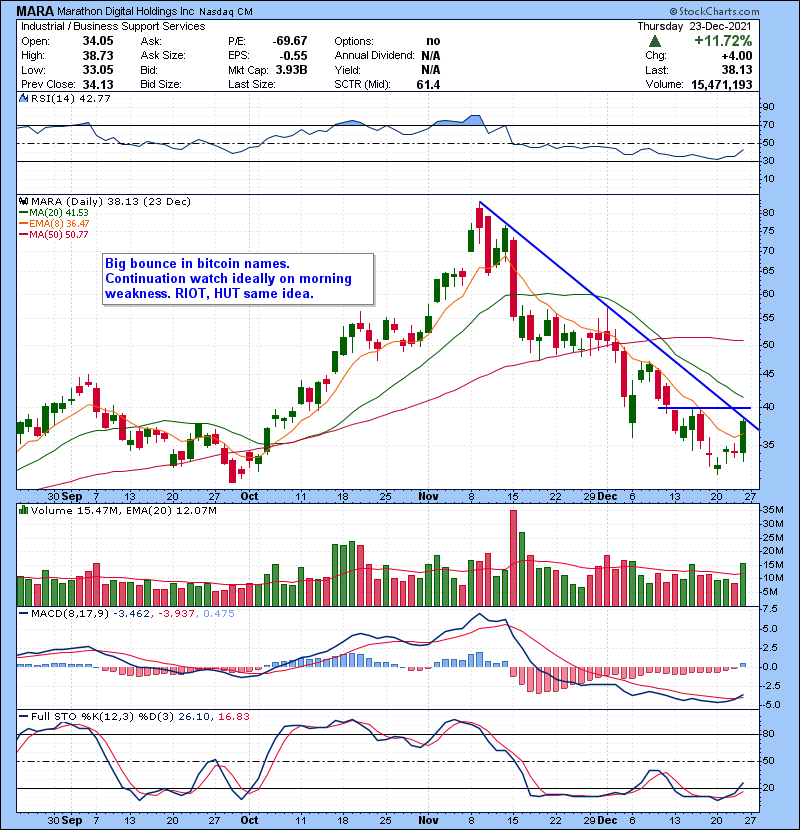Screen dimensions: 800x830
Task: Click the EMA(8) 36.47 legend entry
Action: pyautogui.click(x=55, y=223)
